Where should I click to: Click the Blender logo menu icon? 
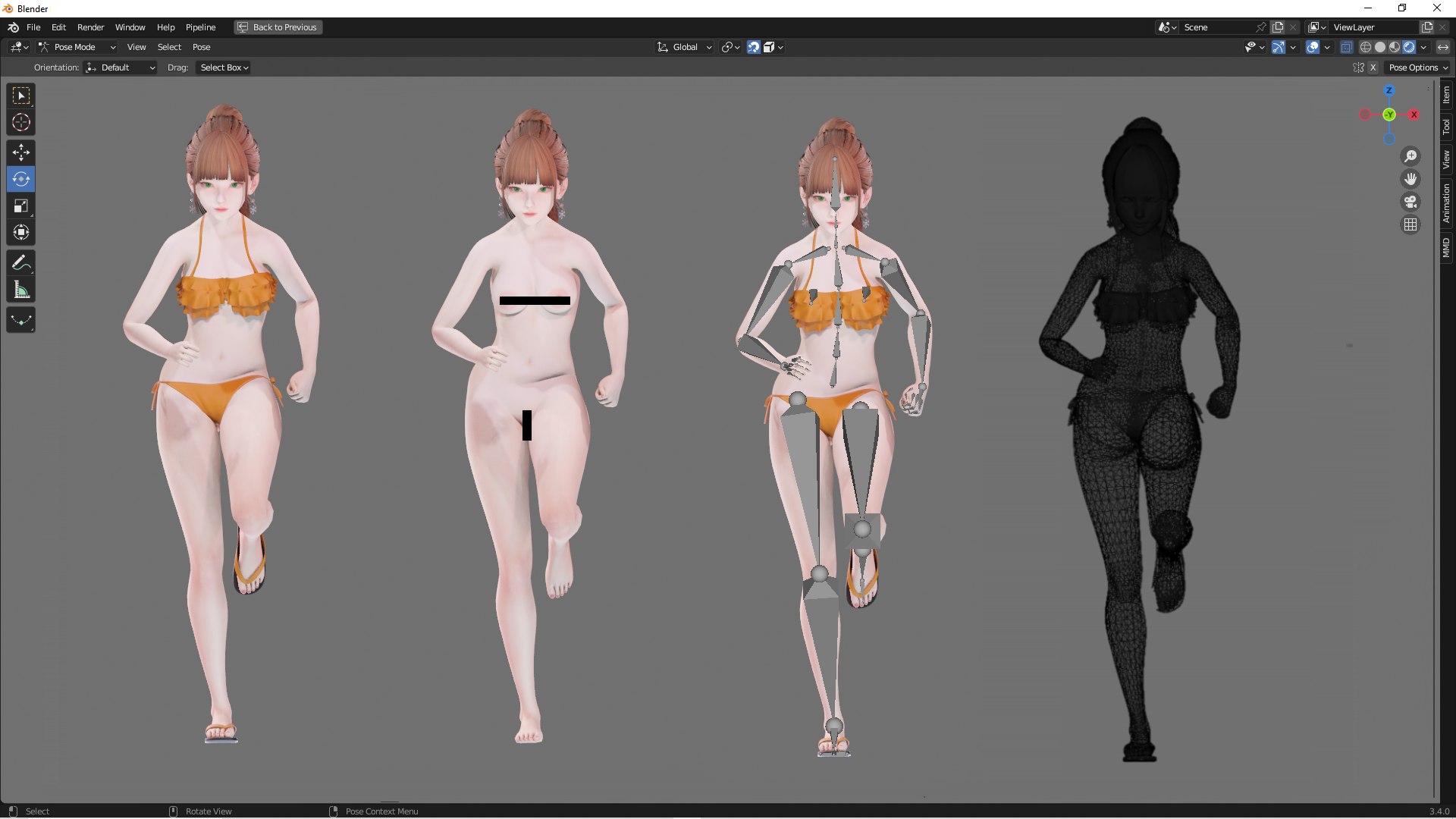tap(14, 27)
